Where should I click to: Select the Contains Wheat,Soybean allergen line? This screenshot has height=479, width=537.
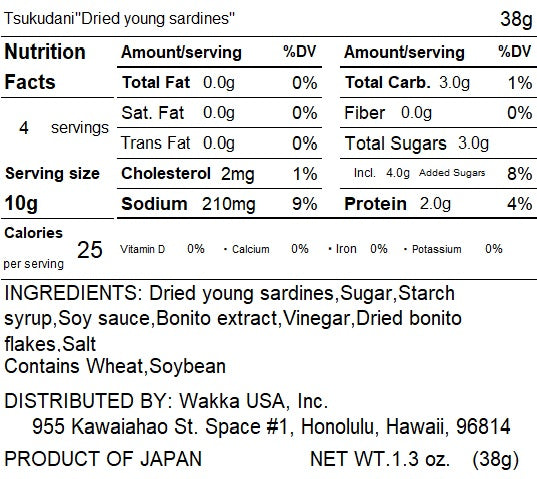click(115, 366)
